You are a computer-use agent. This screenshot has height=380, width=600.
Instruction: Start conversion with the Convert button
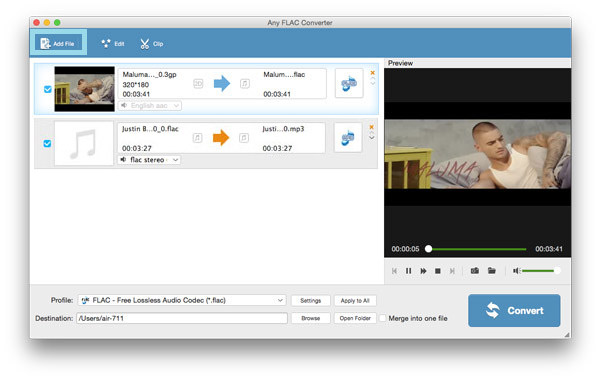[514, 310]
